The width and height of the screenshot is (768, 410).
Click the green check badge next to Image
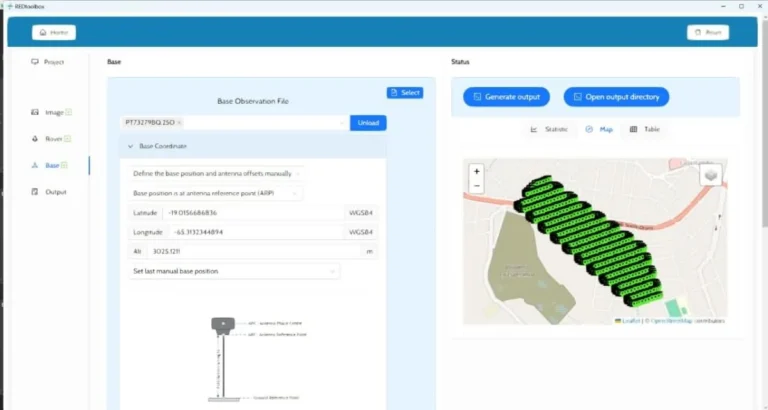69,112
